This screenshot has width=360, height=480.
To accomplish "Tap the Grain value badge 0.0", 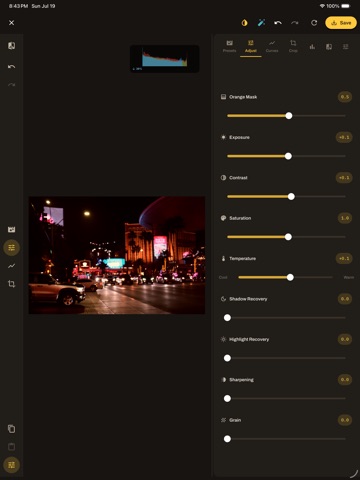I will pos(345,420).
